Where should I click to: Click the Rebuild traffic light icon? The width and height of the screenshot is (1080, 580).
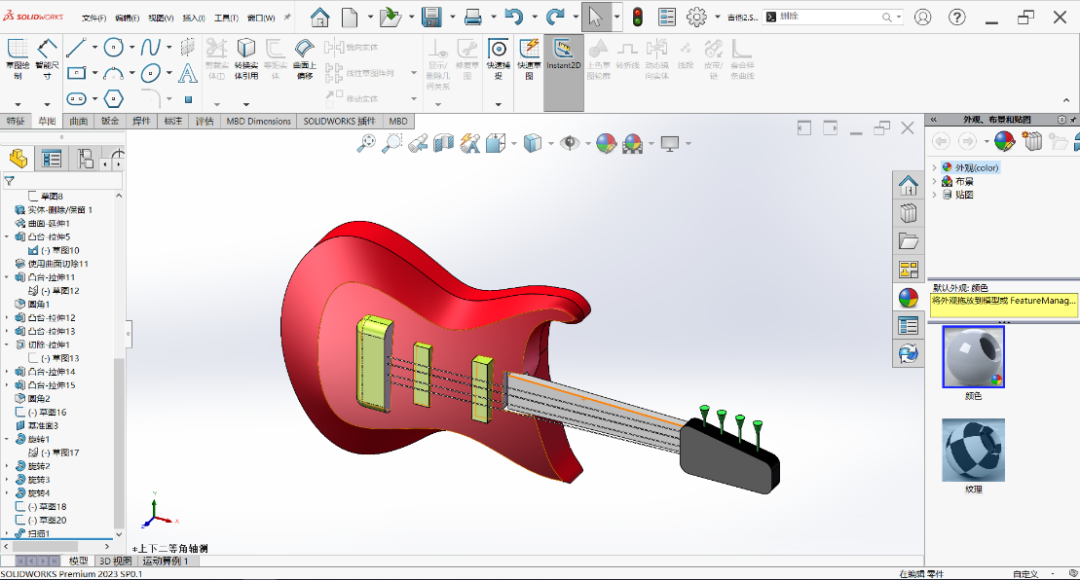(638, 17)
